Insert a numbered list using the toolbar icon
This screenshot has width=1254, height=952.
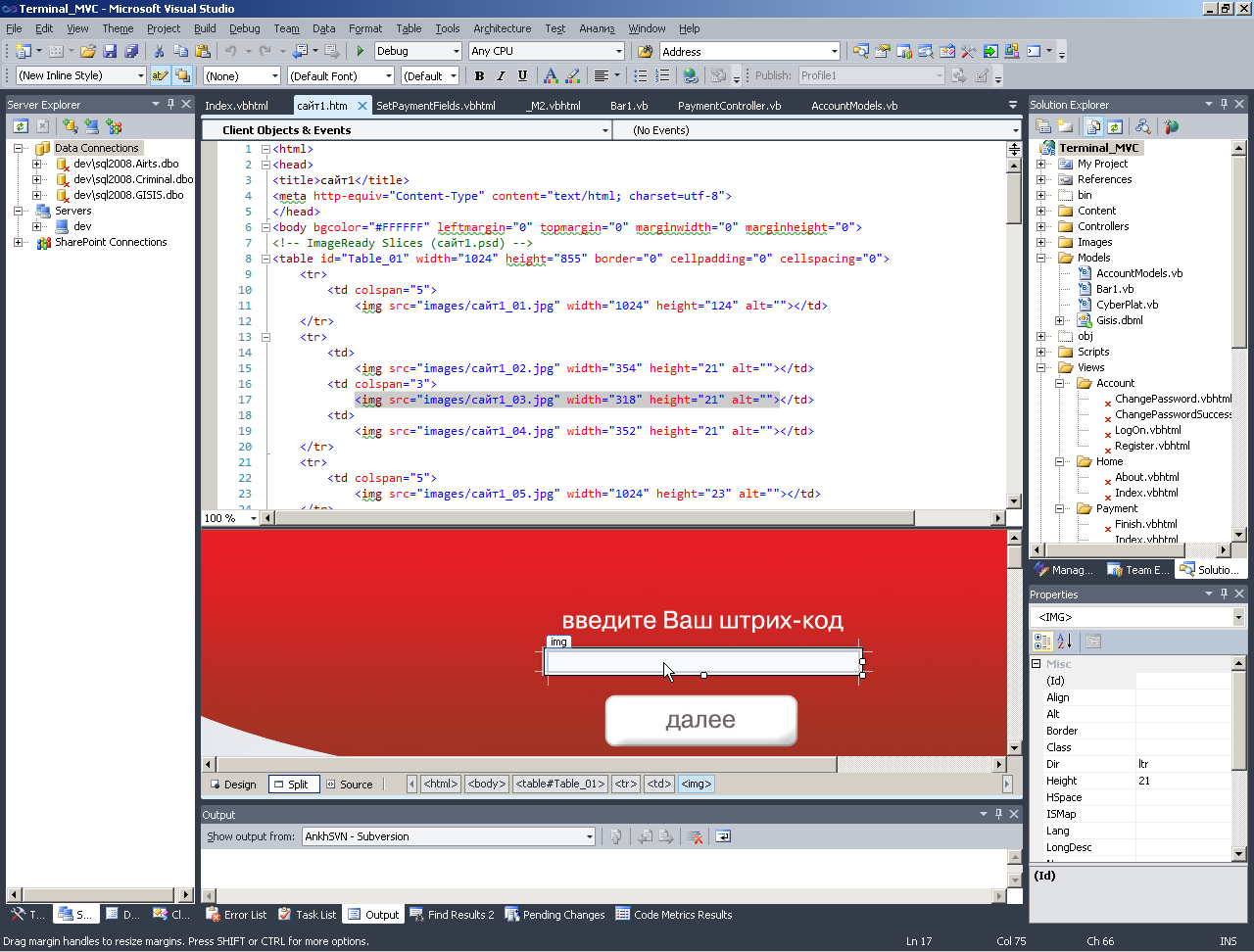[662, 75]
